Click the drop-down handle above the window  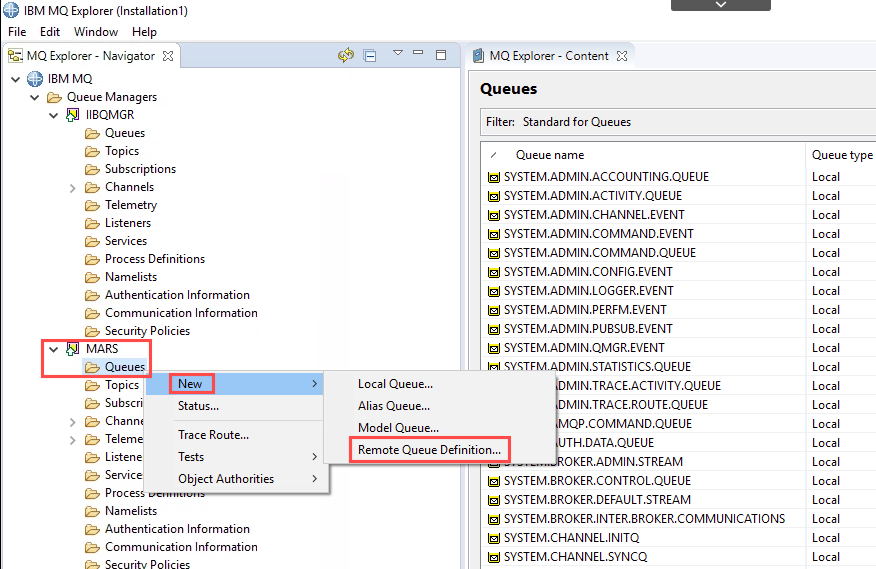(x=721, y=4)
